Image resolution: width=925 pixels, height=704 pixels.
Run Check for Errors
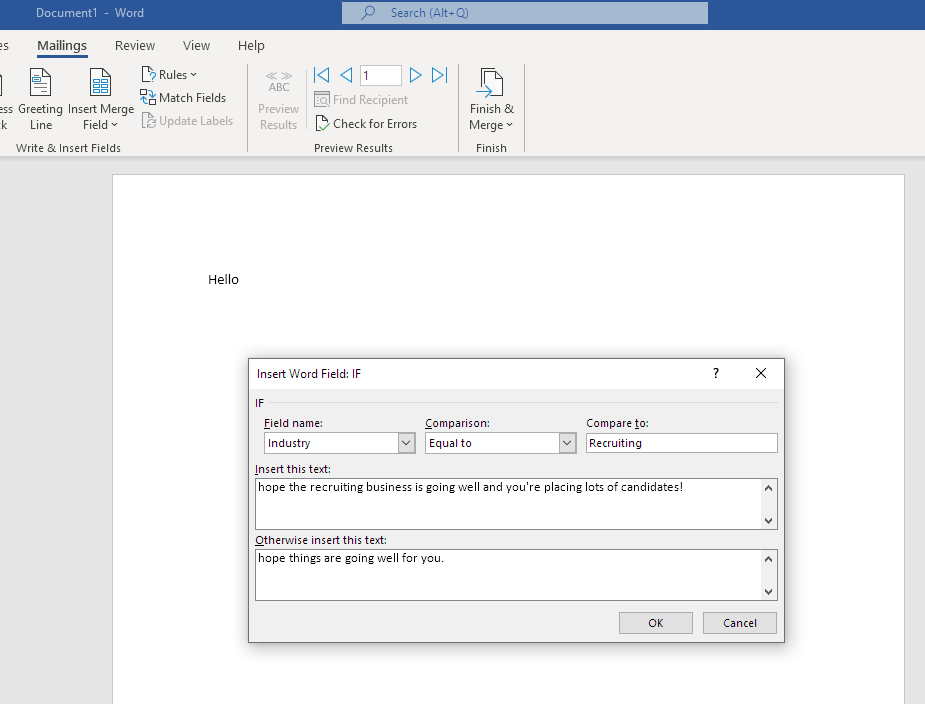point(366,123)
